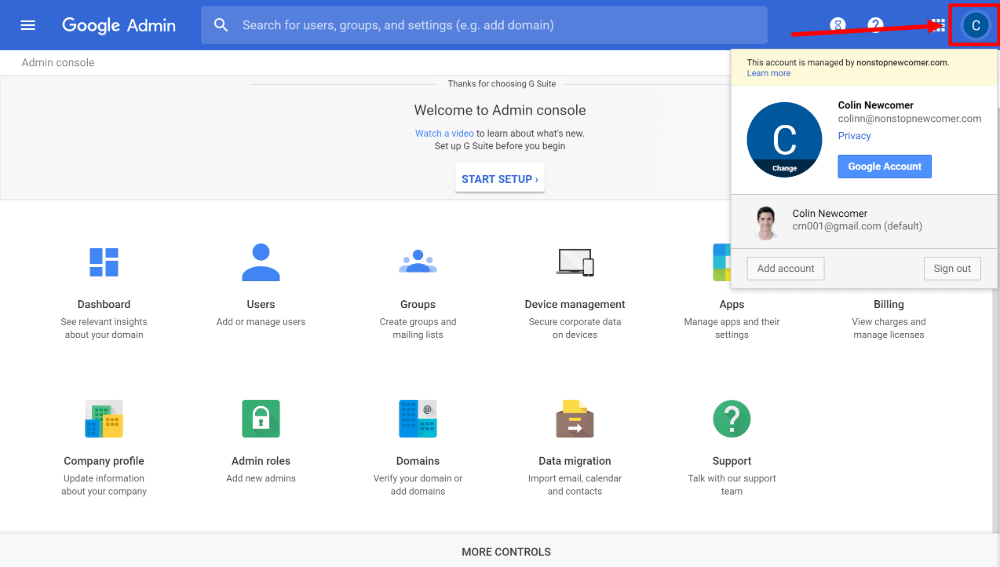Click the help question mark in header
Screen dimensions: 1000x567
[876, 26]
